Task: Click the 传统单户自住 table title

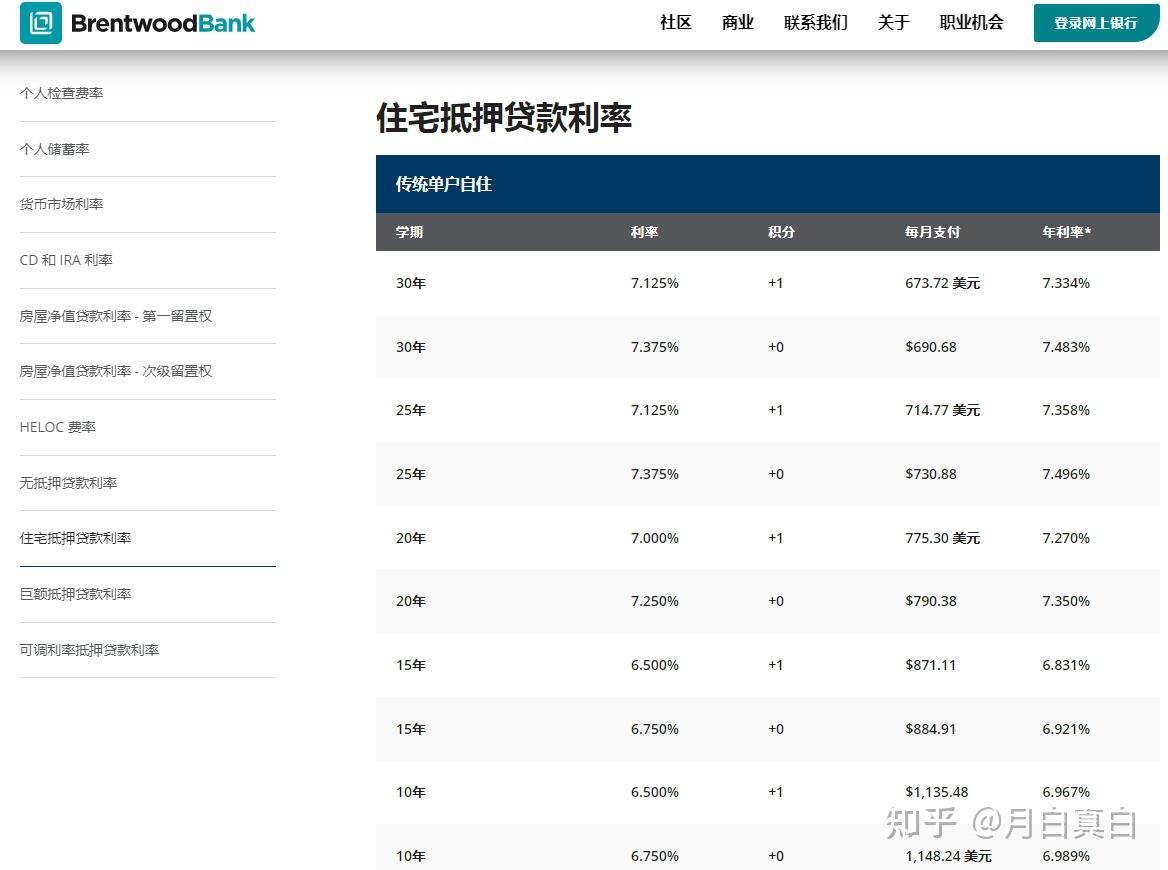Action: (443, 184)
